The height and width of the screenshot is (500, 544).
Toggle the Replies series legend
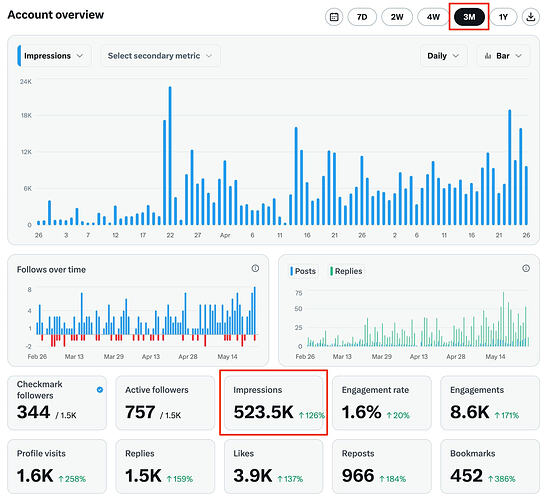[x=346, y=271]
